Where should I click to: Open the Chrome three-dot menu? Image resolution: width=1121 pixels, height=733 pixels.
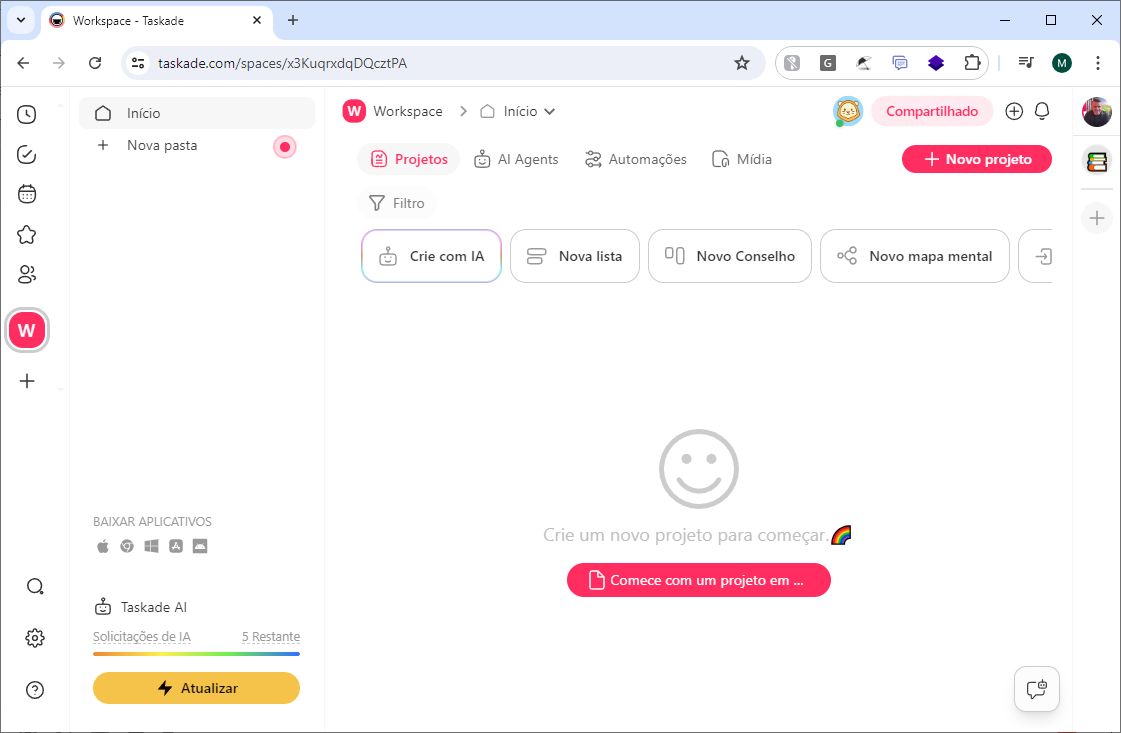[1097, 63]
